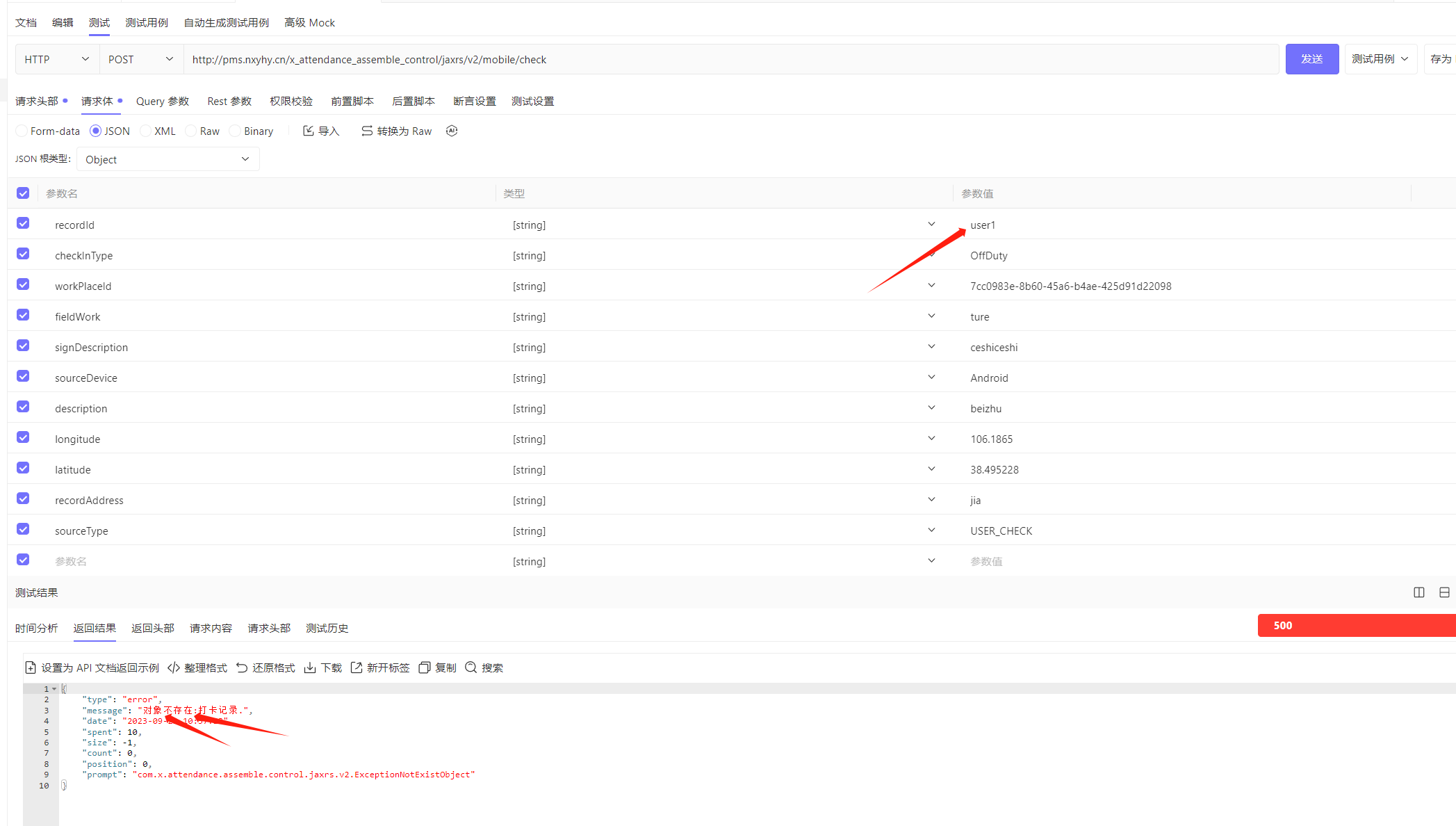Uncheck the recordId parameter checkbox
1456x826 pixels.
(23, 223)
